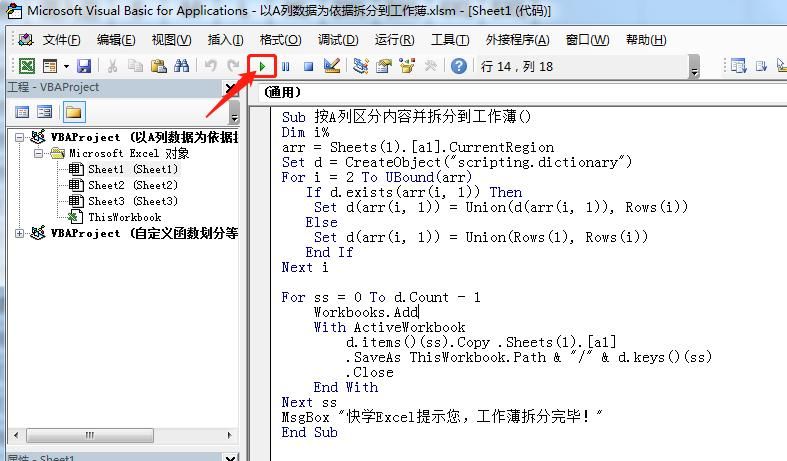Viewport: 787px width, 461px height.
Task: Click the List Properties/Methods icon on edit toolbar
Action: click(x=738, y=66)
